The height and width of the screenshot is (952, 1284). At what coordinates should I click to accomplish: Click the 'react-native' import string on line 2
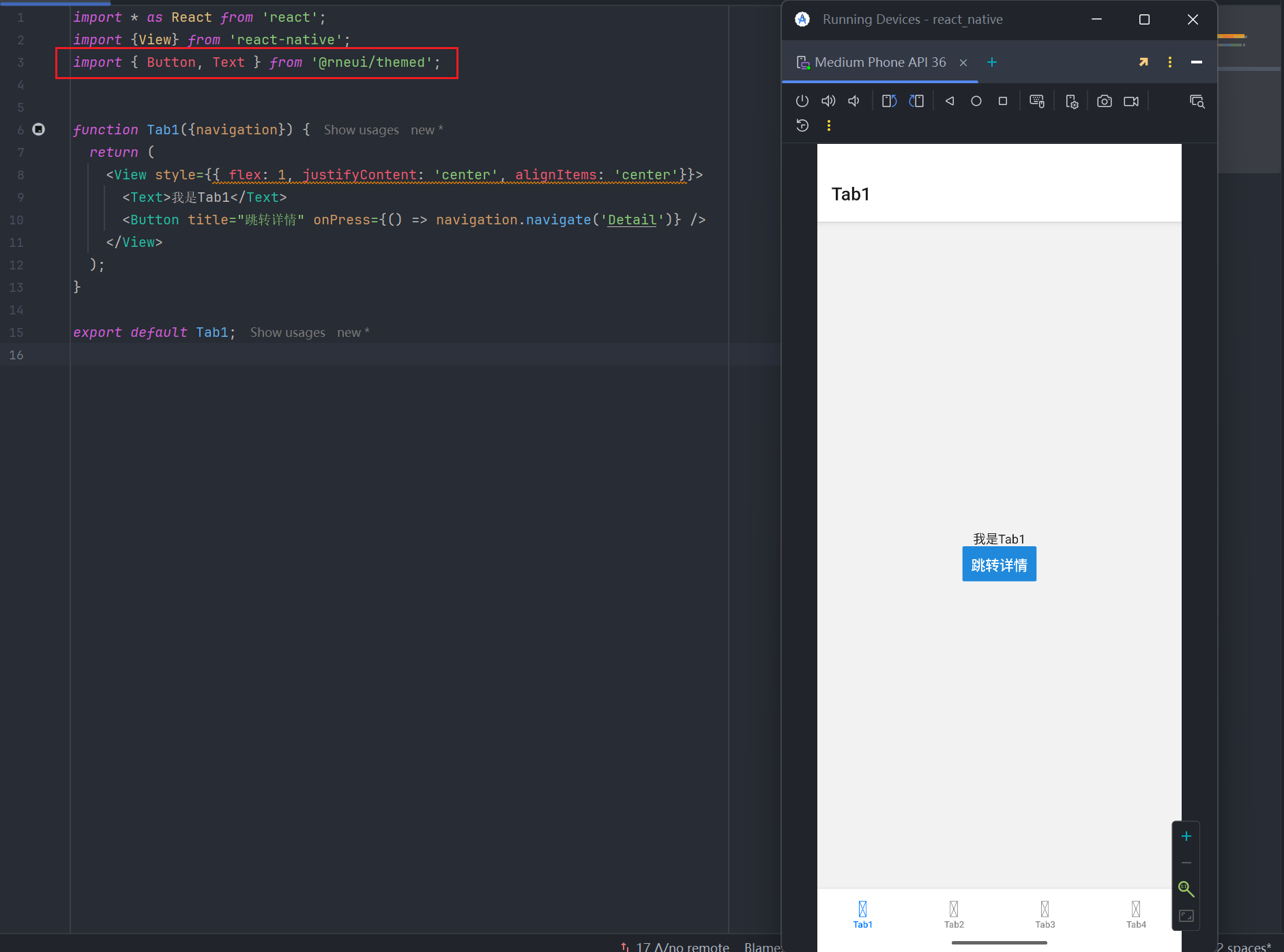tap(286, 40)
